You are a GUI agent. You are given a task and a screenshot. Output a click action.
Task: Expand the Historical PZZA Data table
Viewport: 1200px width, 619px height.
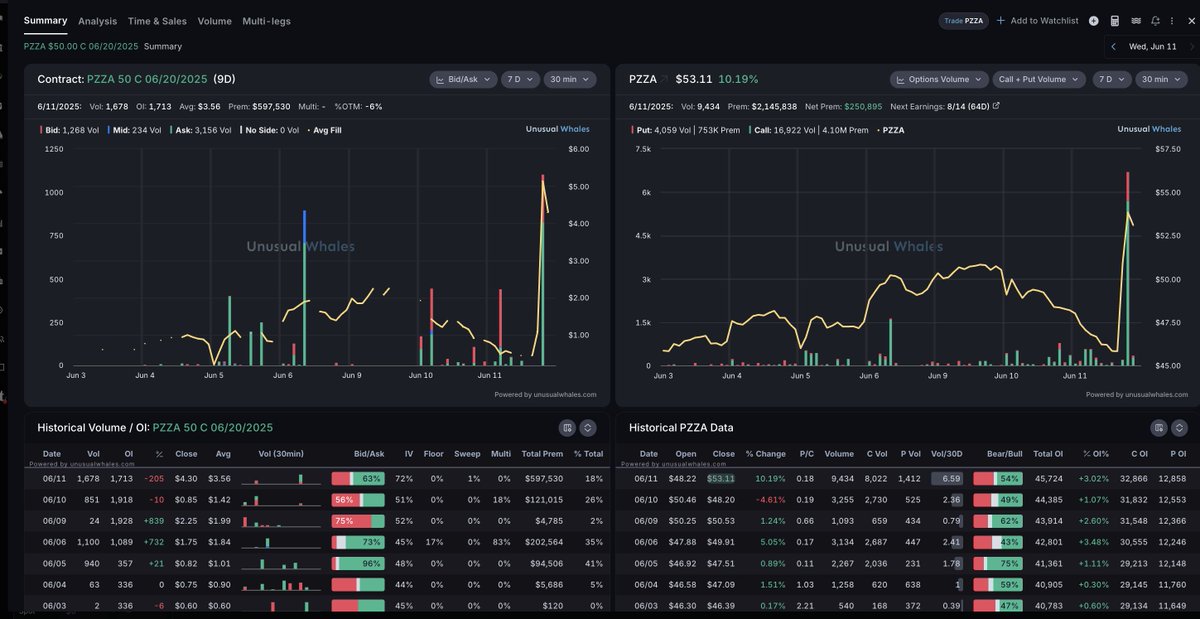click(1179, 427)
